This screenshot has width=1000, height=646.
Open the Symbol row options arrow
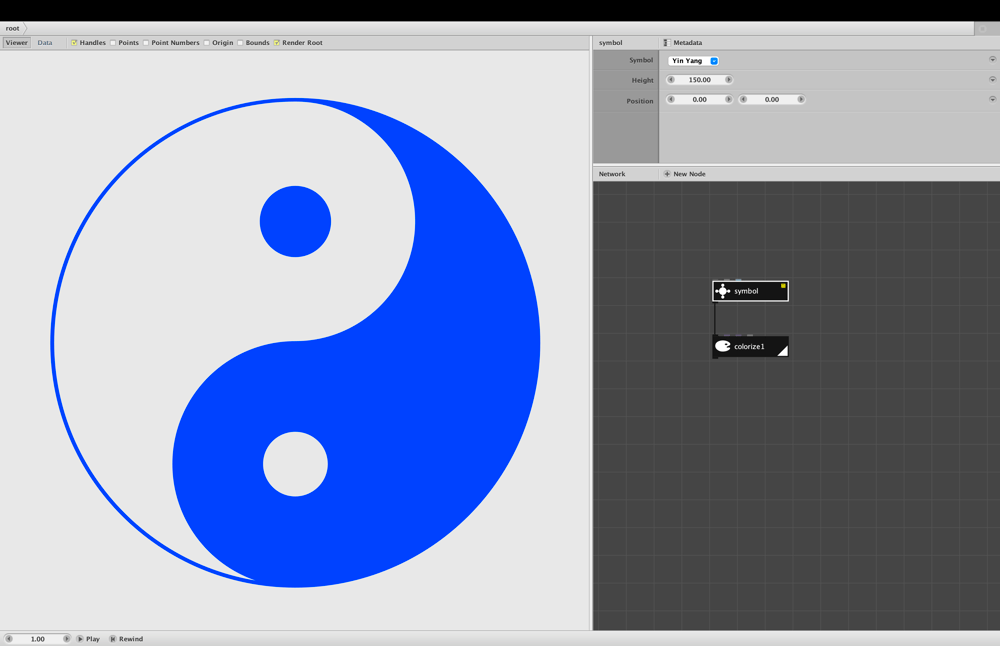click(992, 59)
